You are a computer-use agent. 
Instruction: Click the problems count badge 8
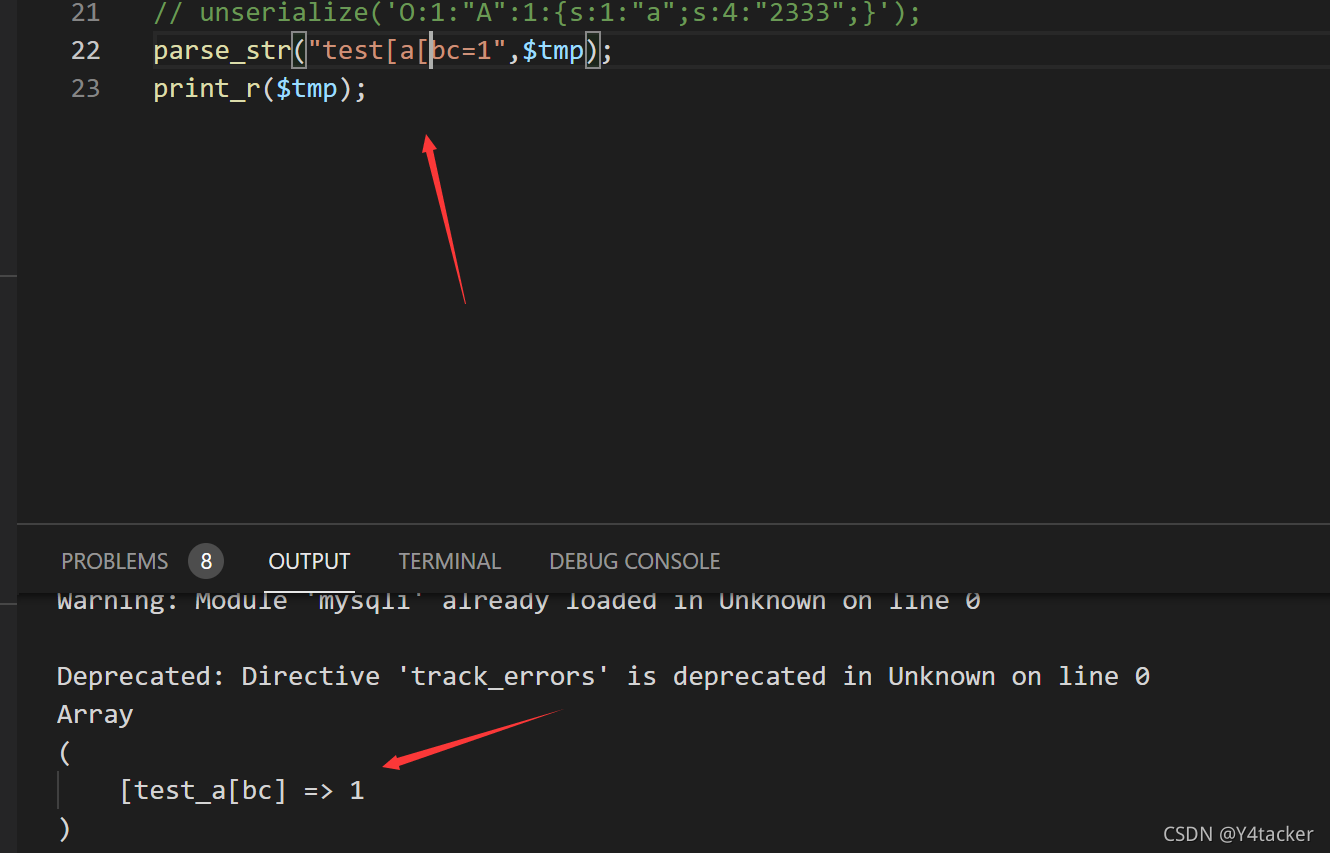coord(206,561)
